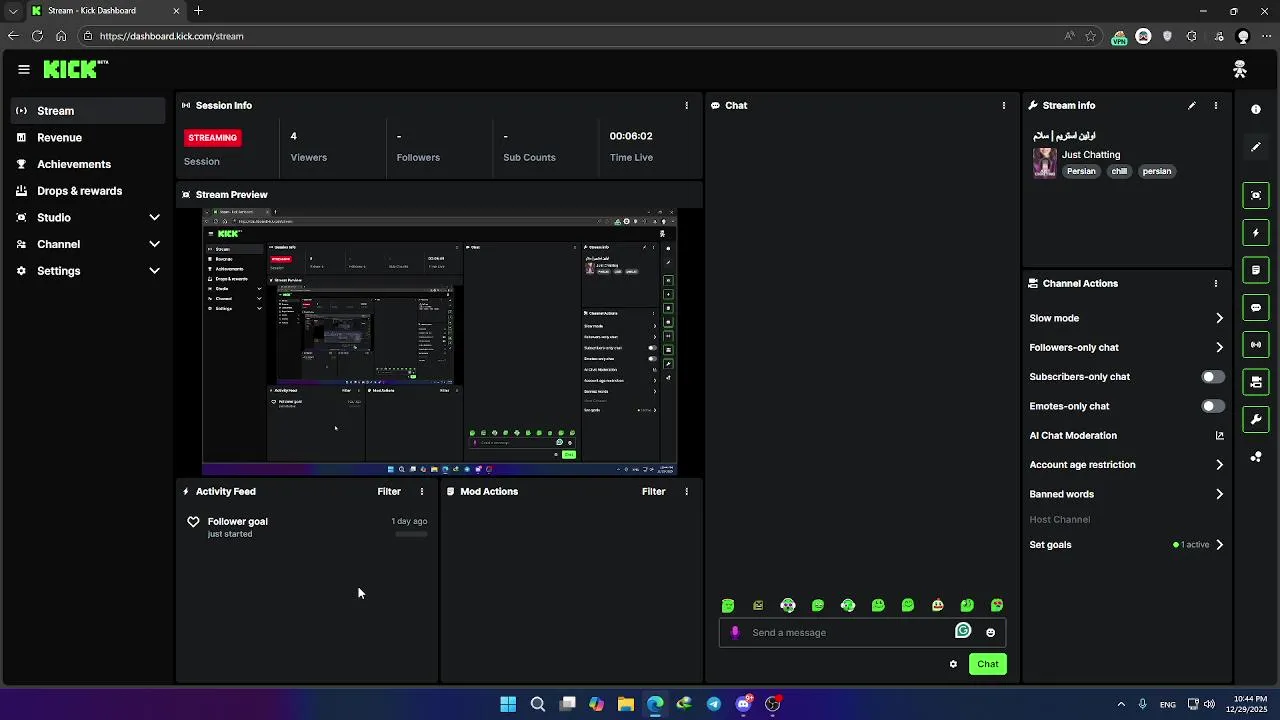Open chat settings gear icon
The image size is (1280, 720).
pyautogui.click(x=953, y=664)
